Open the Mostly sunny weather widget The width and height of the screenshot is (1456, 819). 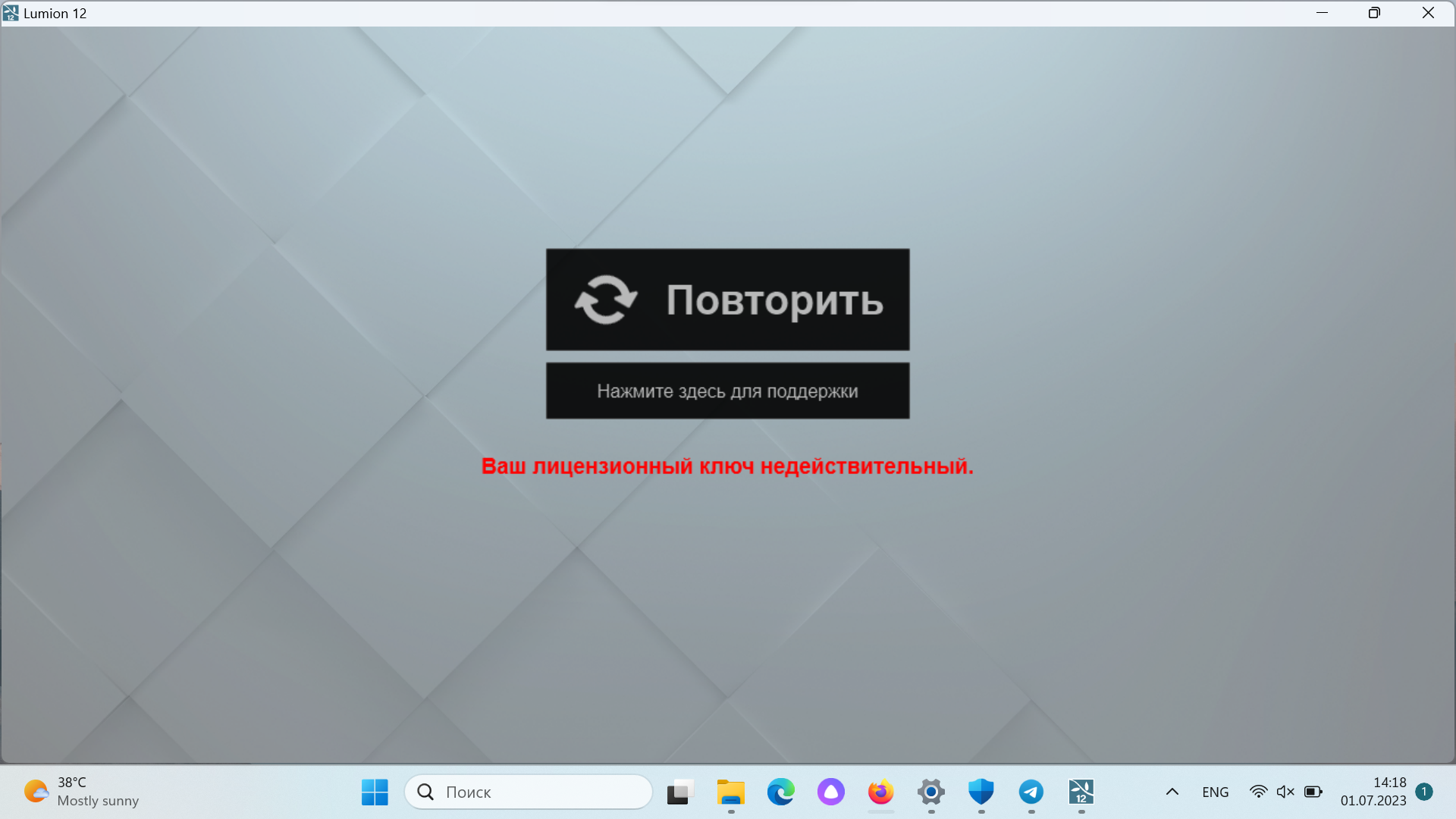(x=81, y=792)
